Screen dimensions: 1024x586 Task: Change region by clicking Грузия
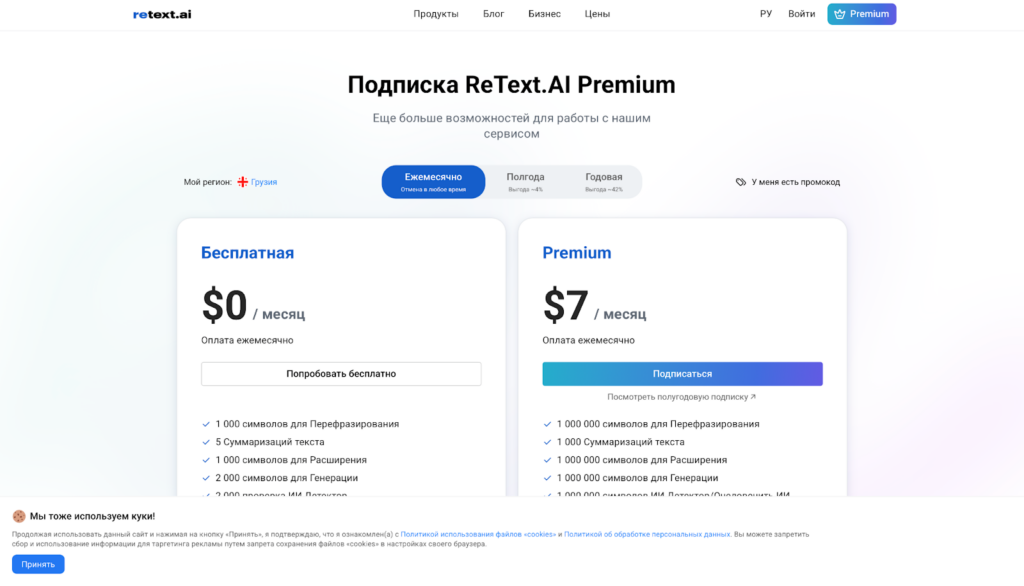coord(264,182)
